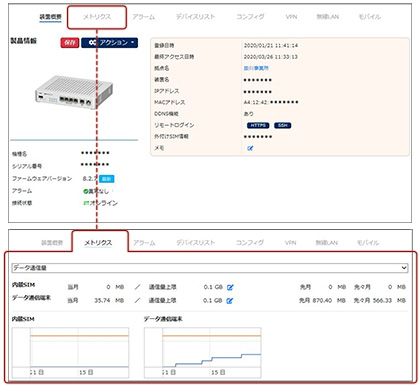Expand the アクション dropdown menu

(x=109, y=43)
